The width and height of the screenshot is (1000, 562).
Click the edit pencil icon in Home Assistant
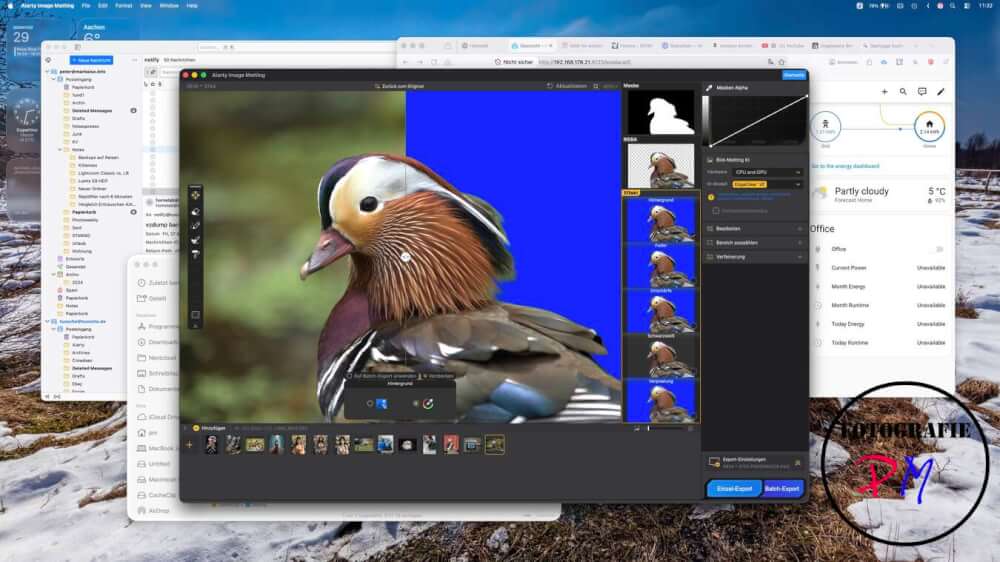941,92
